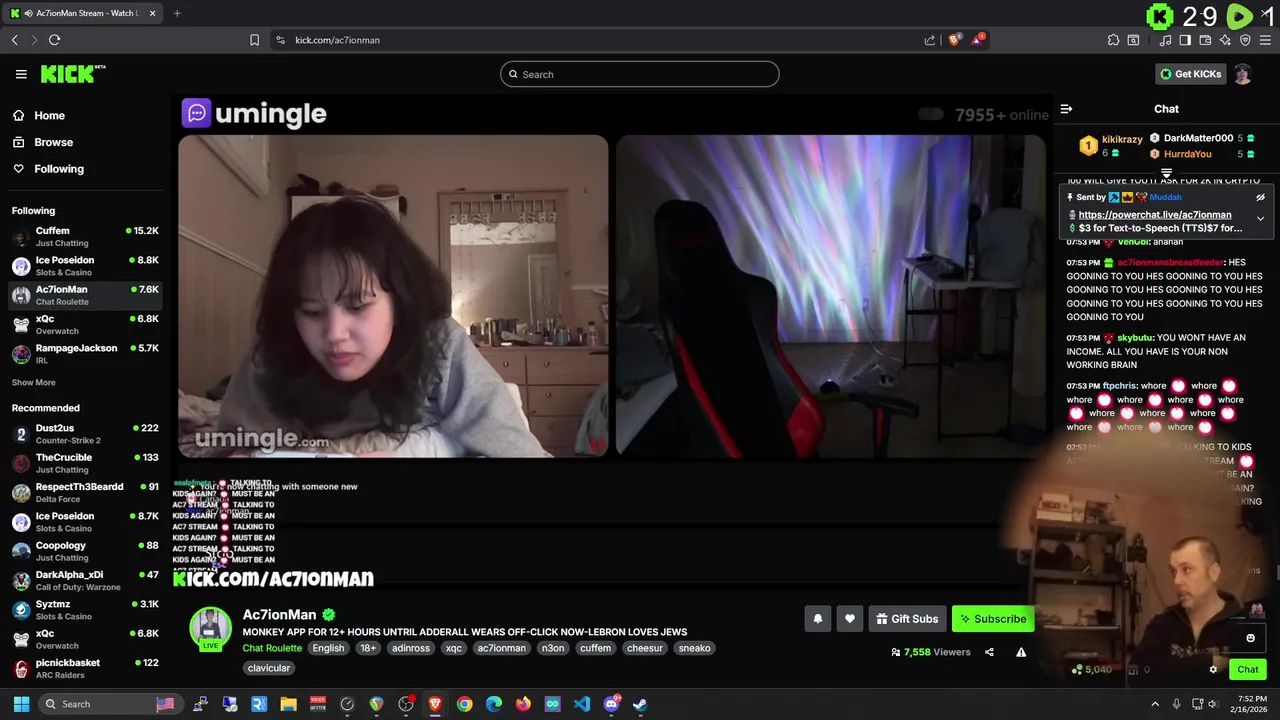Screen dimensions: 1280x720
Task: Click kikikrazy top gifter in leaderboard
Action: point(1122,140)
